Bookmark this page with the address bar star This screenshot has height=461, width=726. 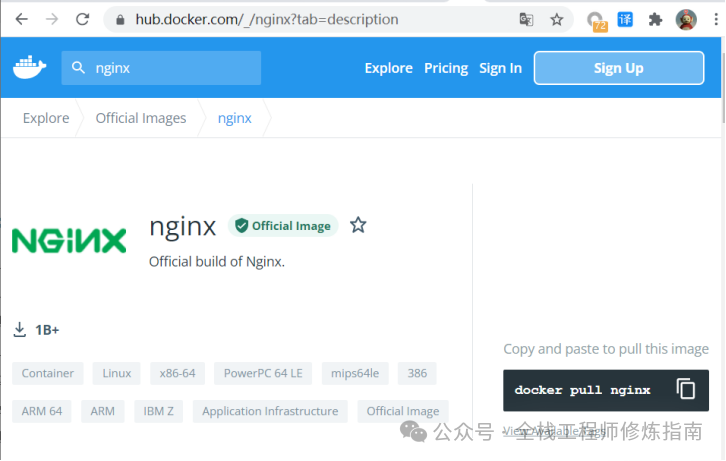pyautogui.click(x=557, y=19)
